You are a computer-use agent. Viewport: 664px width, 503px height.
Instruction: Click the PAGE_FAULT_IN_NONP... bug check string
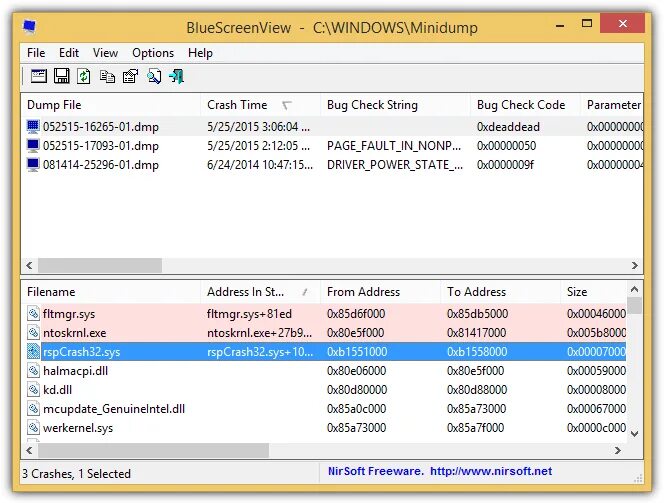point(394,146)
